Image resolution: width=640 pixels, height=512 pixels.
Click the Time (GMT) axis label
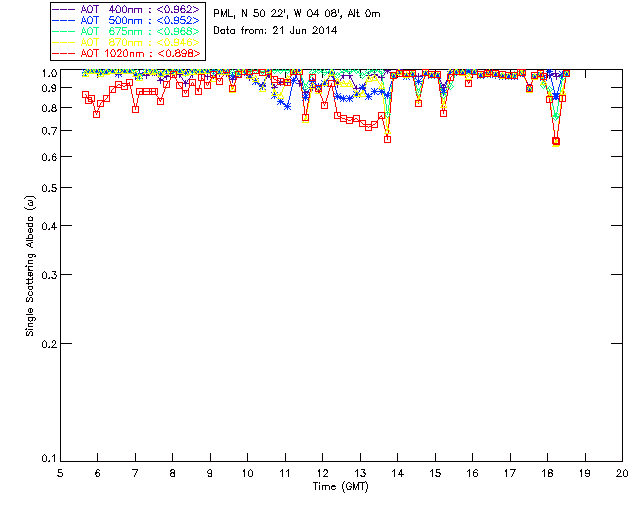click(341, 487)
